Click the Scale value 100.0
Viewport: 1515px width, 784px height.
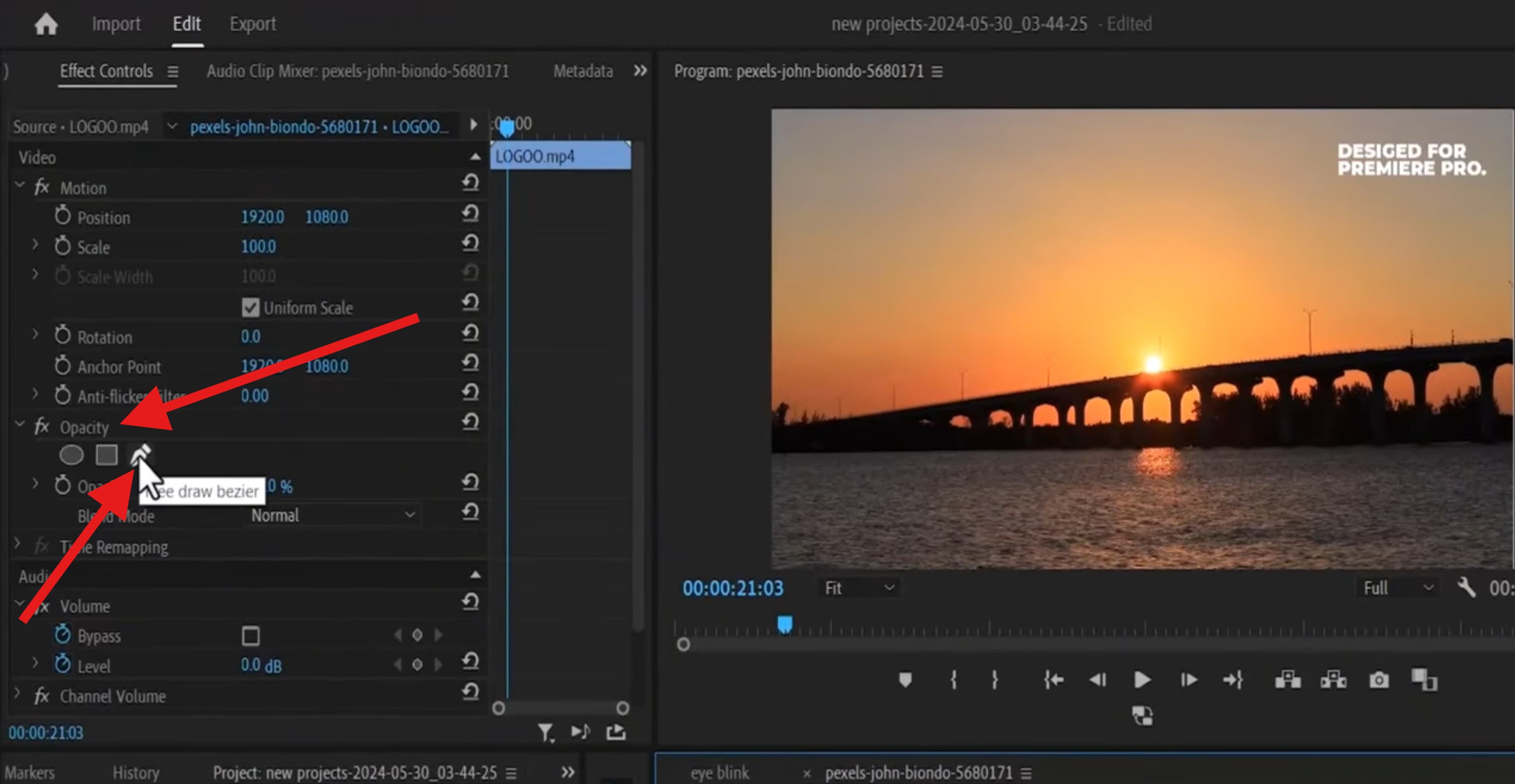[258, 246]
